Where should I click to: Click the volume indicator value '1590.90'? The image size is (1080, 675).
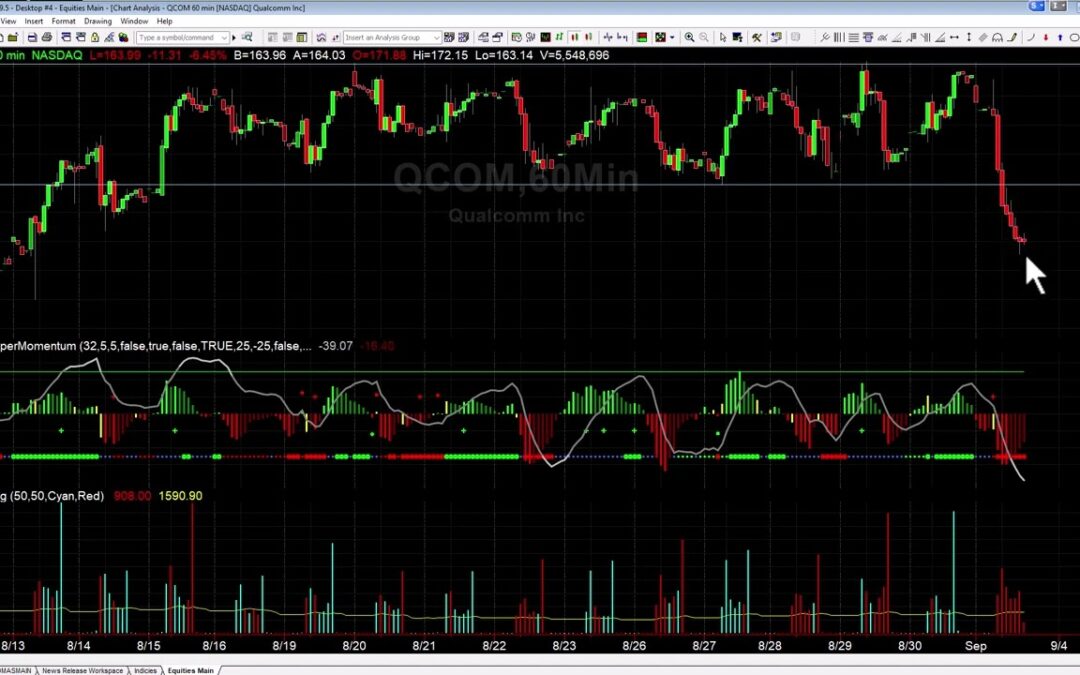click(180, 496)
